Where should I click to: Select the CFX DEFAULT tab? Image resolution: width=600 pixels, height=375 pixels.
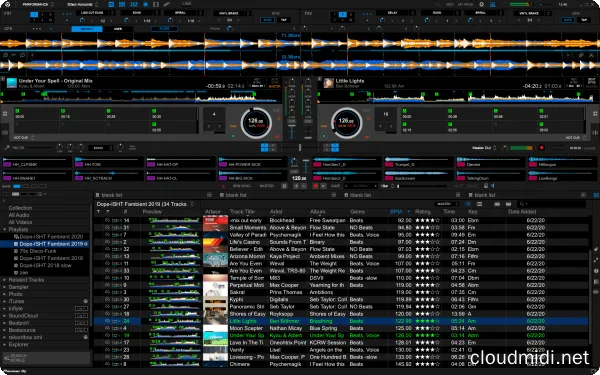click(87, 29)
